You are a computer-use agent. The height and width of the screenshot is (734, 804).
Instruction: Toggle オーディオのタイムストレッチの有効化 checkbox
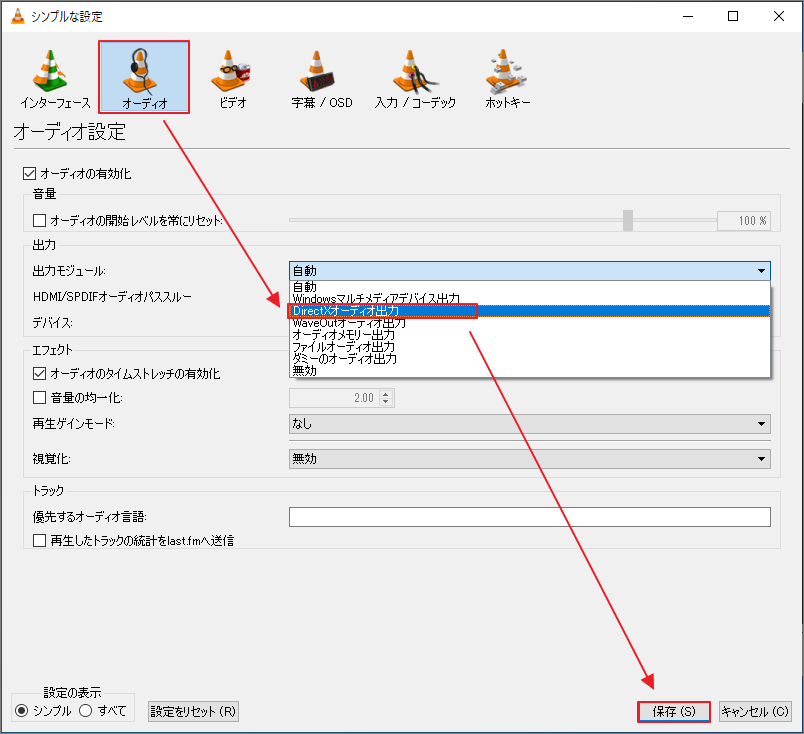(x=39, y=373)
